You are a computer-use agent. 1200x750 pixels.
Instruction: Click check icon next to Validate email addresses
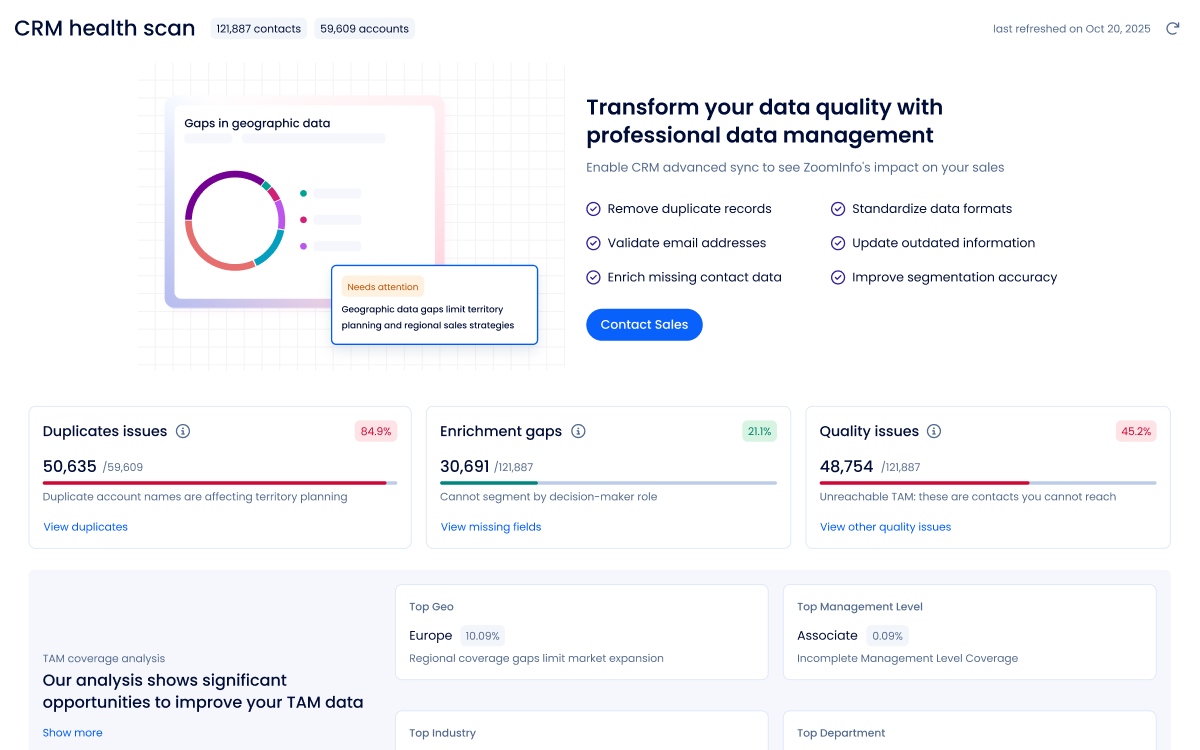pos(593,243)
